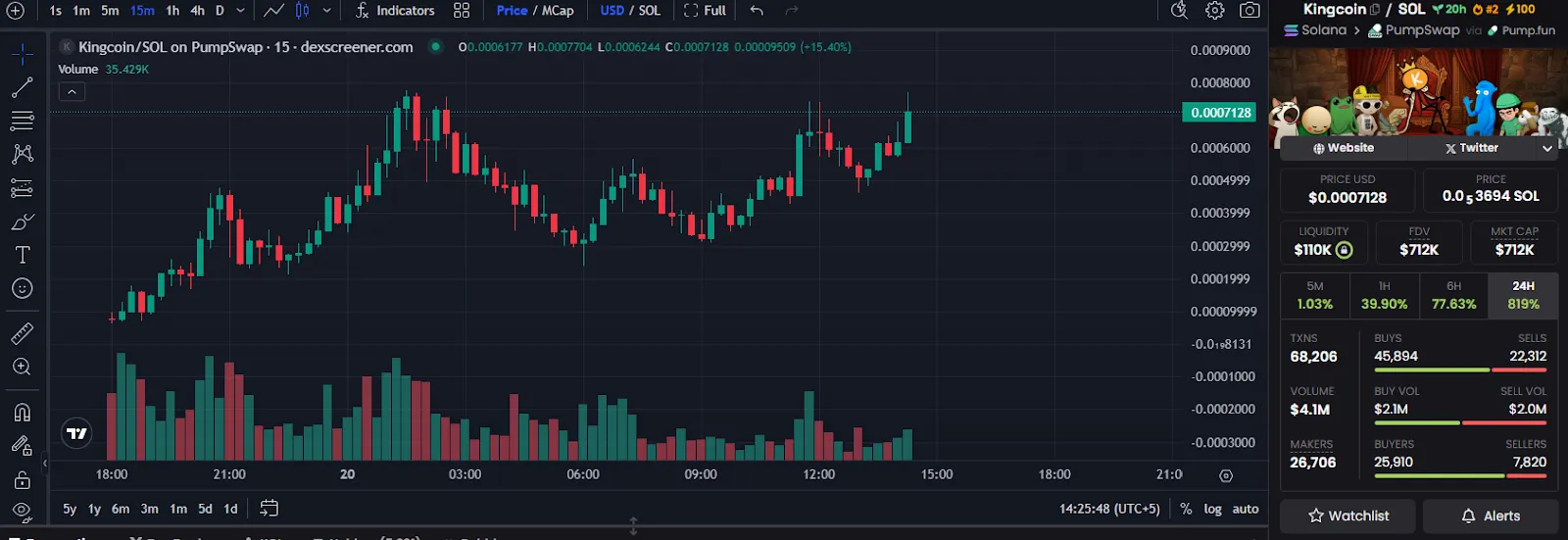Click the redo arrow
The width and height of the screenshot is (1568, 540).
pos(792,11)
